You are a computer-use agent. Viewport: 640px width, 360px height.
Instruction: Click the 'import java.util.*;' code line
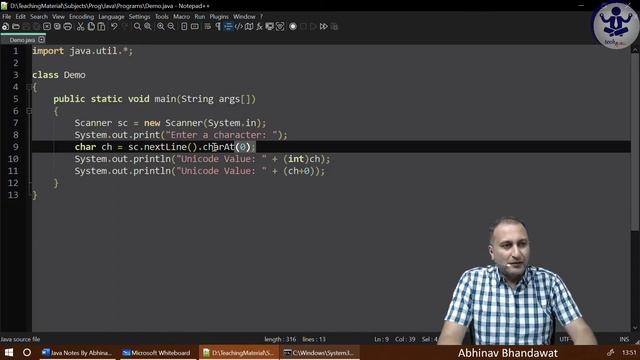pyautogui.click(x=82, y=51)
